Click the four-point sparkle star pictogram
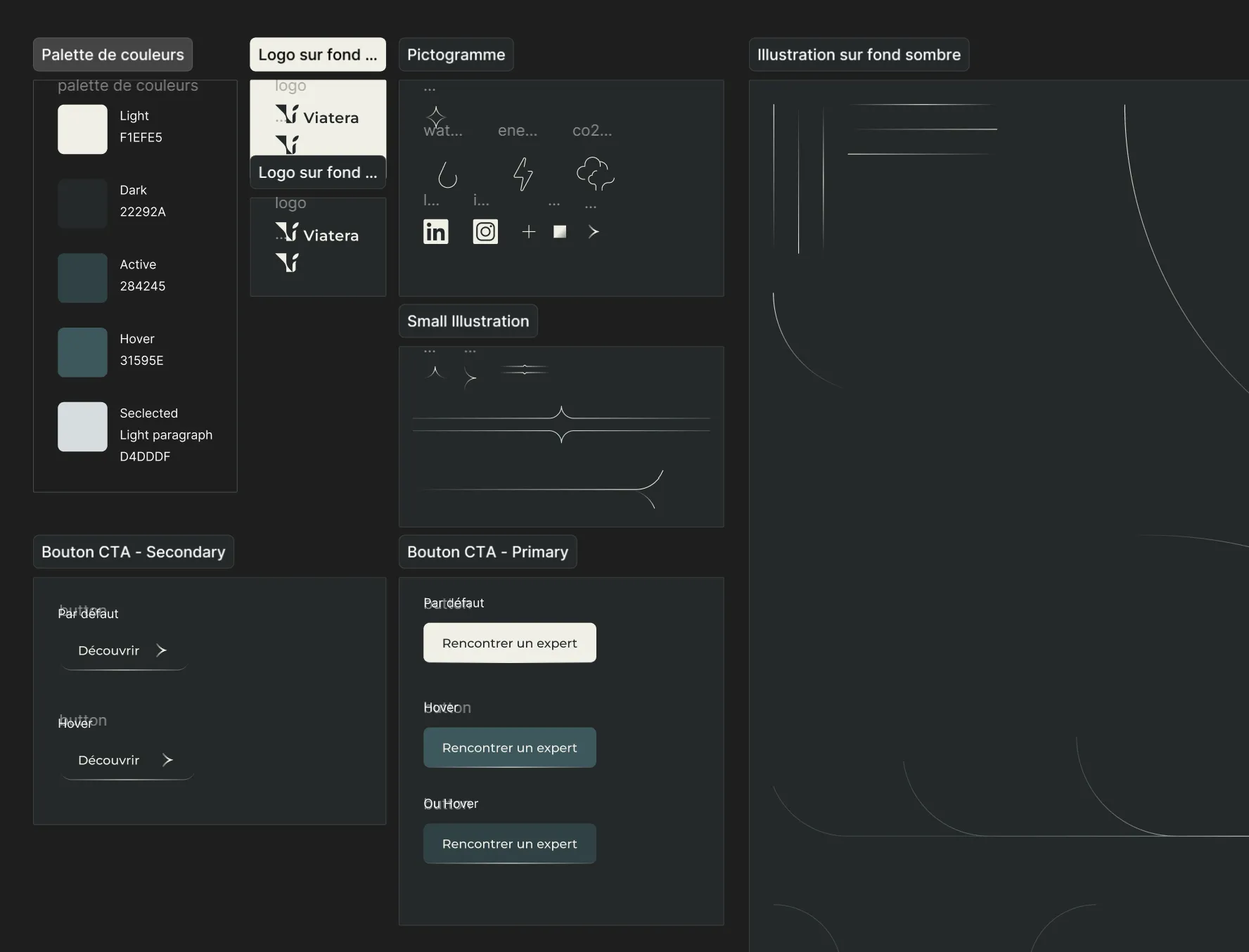Image resolution: width=1249 pixels, height=952 pixels. (436, 117)
